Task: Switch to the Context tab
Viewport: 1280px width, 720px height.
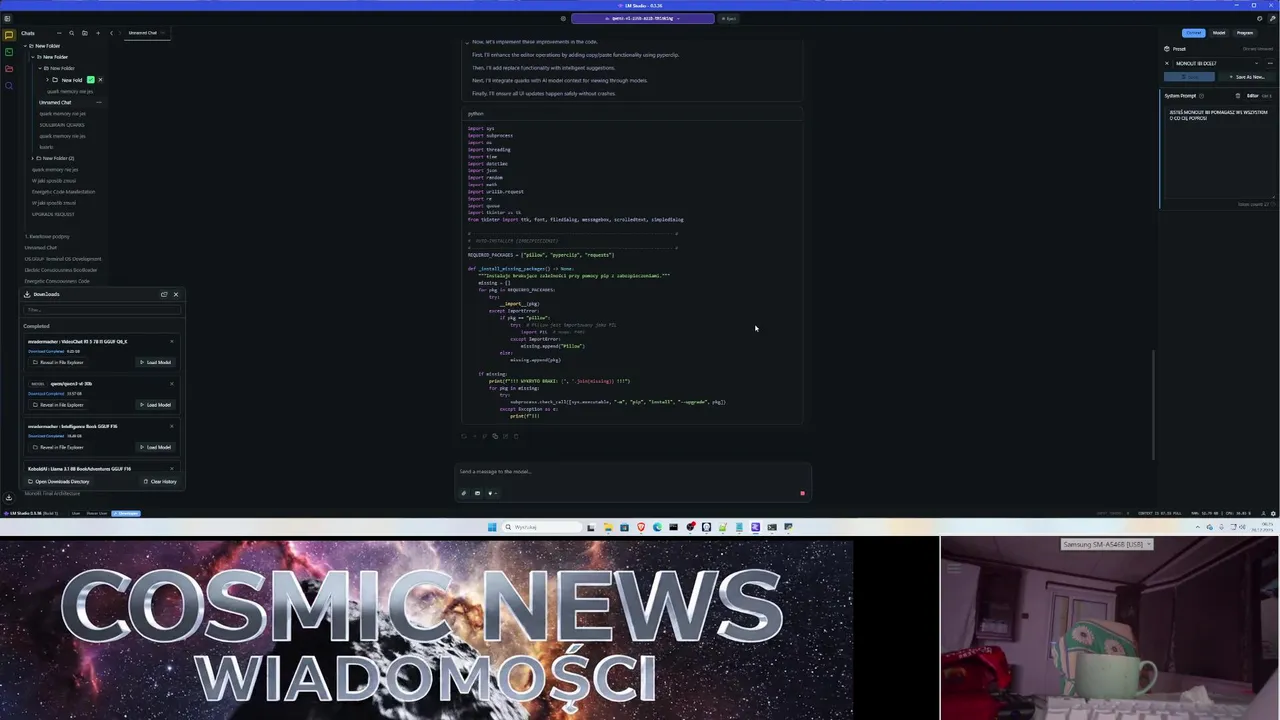Action: point(1194,33)
